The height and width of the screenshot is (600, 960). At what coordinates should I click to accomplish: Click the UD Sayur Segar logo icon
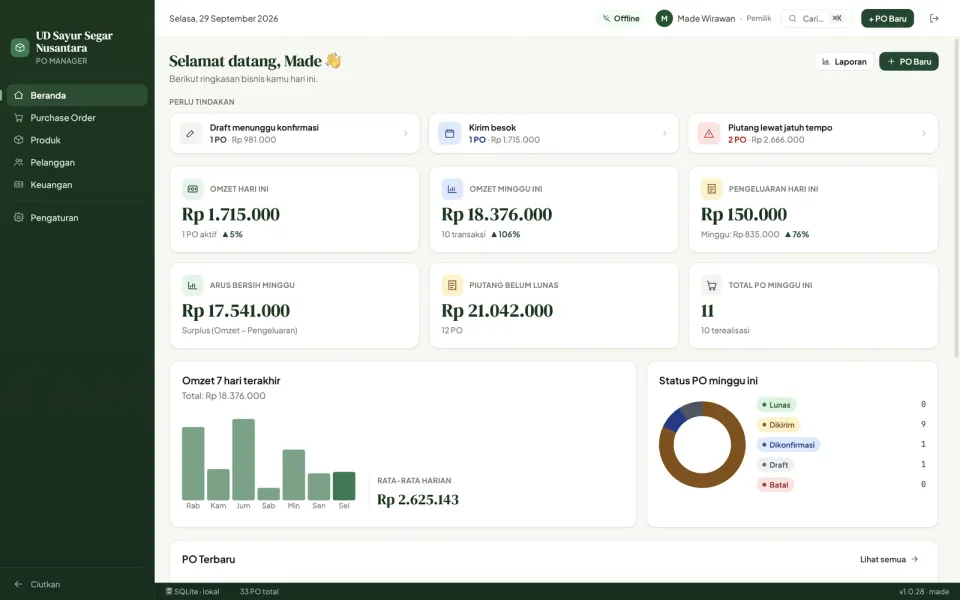tap(20, 47)
